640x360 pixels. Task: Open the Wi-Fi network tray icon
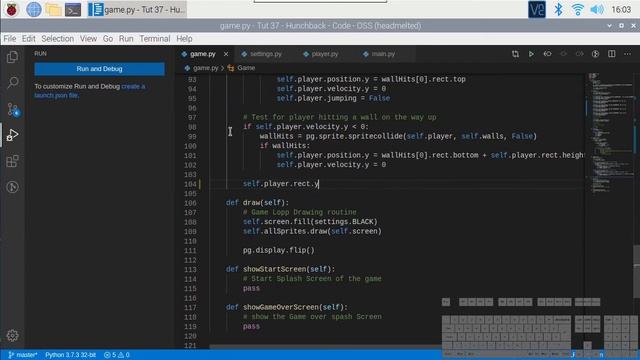[x=578, y=9]
